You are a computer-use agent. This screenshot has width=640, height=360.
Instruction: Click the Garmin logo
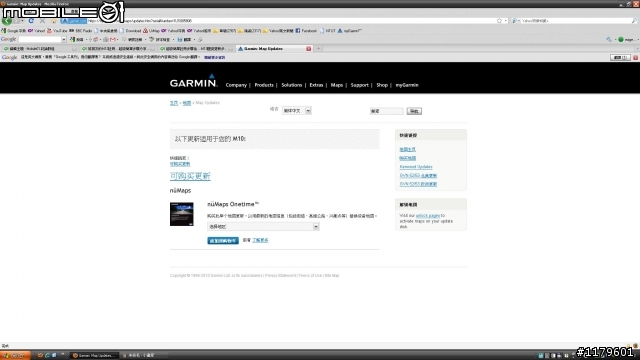[x=193, y=81]
